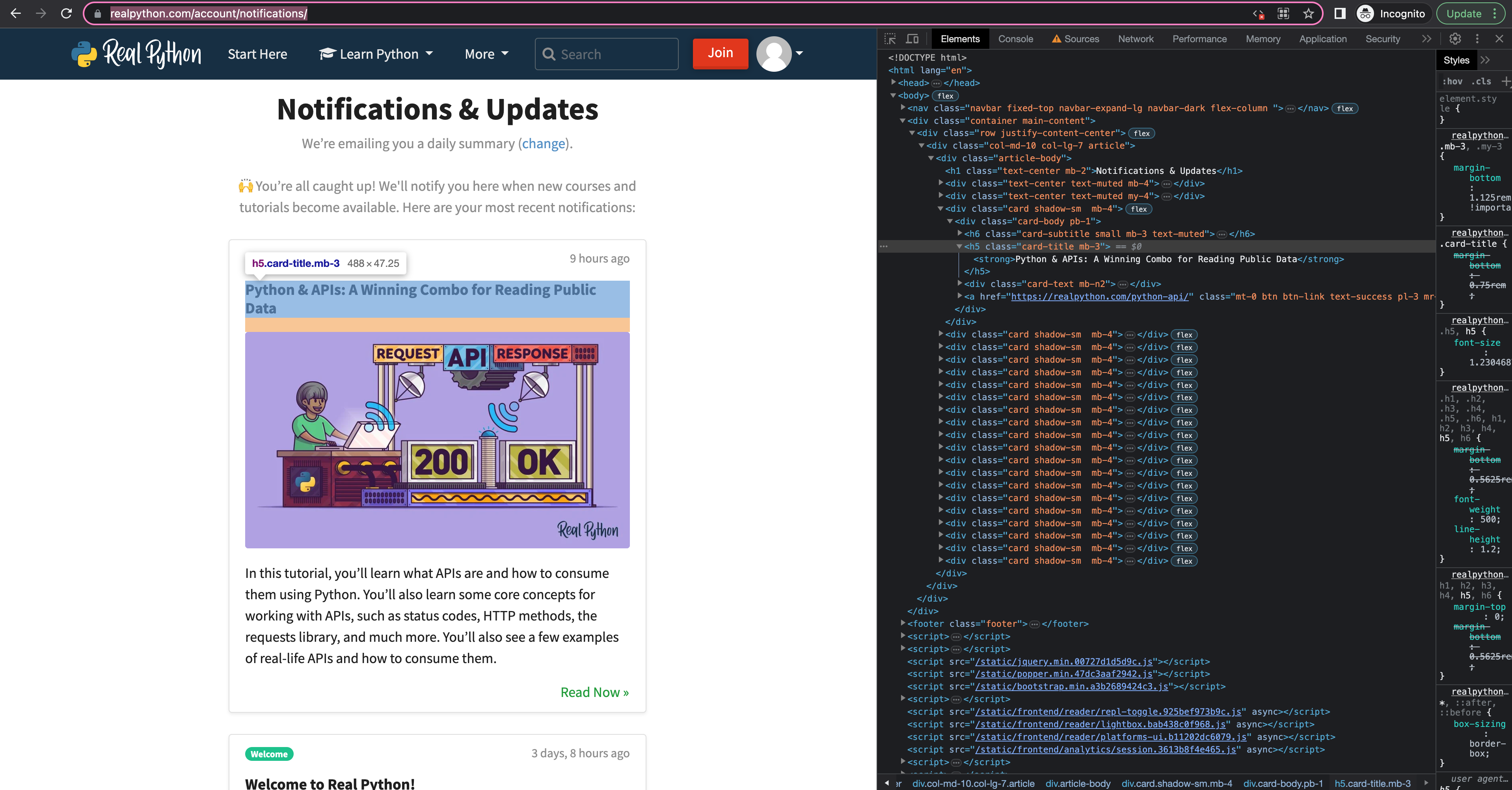Click the red Join button
This screenshot has width=1512, height=790.
click(720, 53)
